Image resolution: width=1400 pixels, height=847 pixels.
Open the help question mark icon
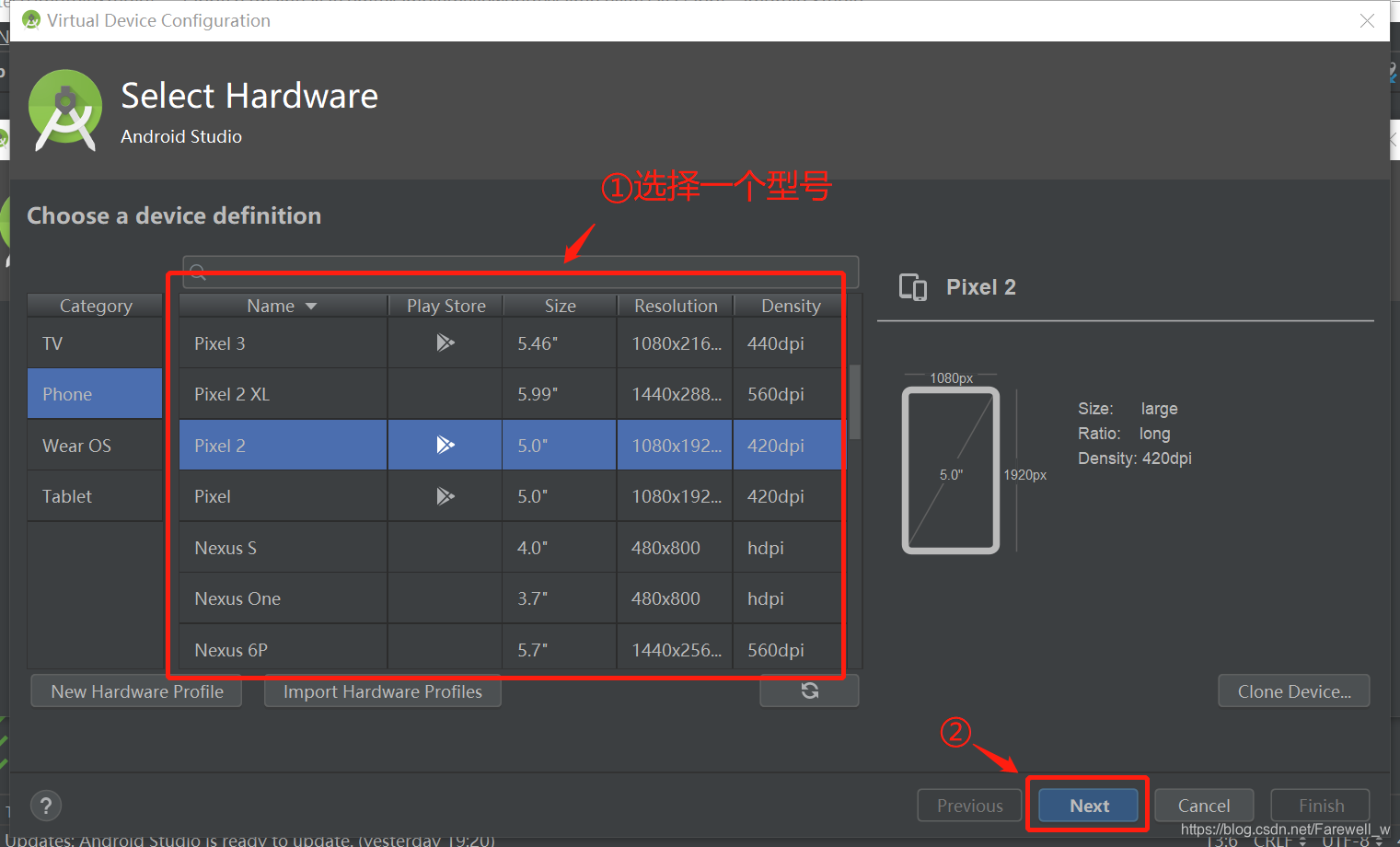coord(46,806)
